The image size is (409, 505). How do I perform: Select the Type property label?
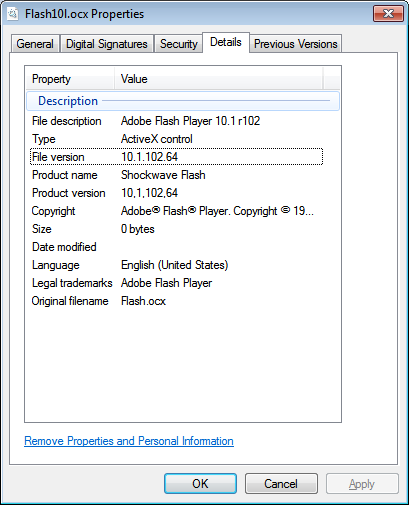point(44,139)
